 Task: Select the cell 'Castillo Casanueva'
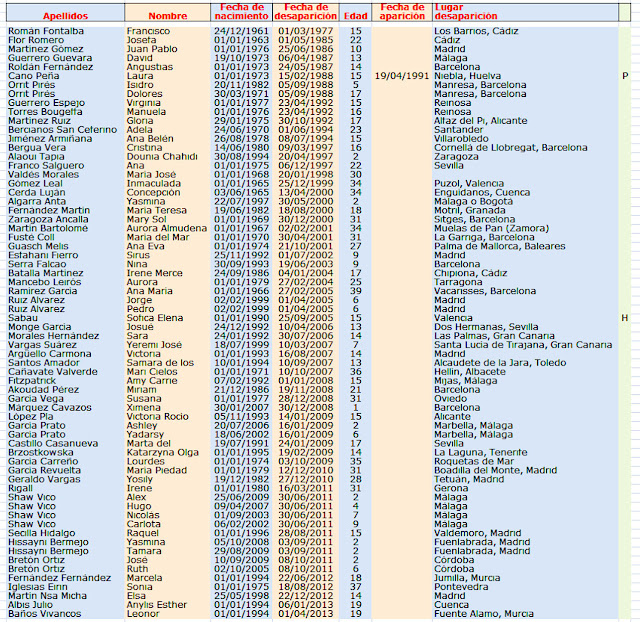(53, 444)
